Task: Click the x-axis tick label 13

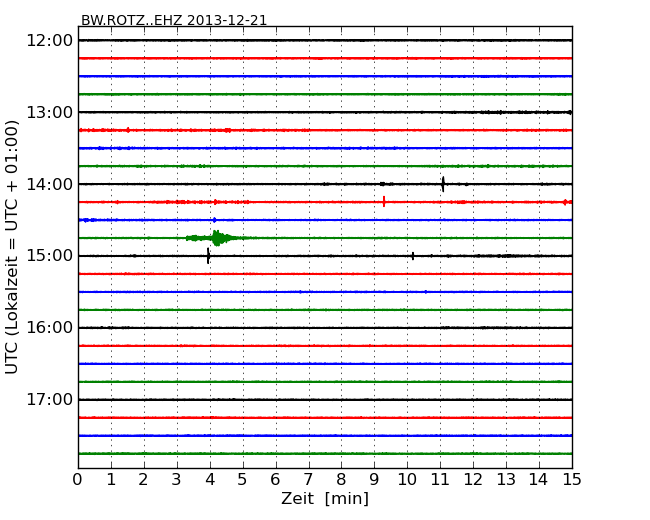Action: (x=506, y=480)
